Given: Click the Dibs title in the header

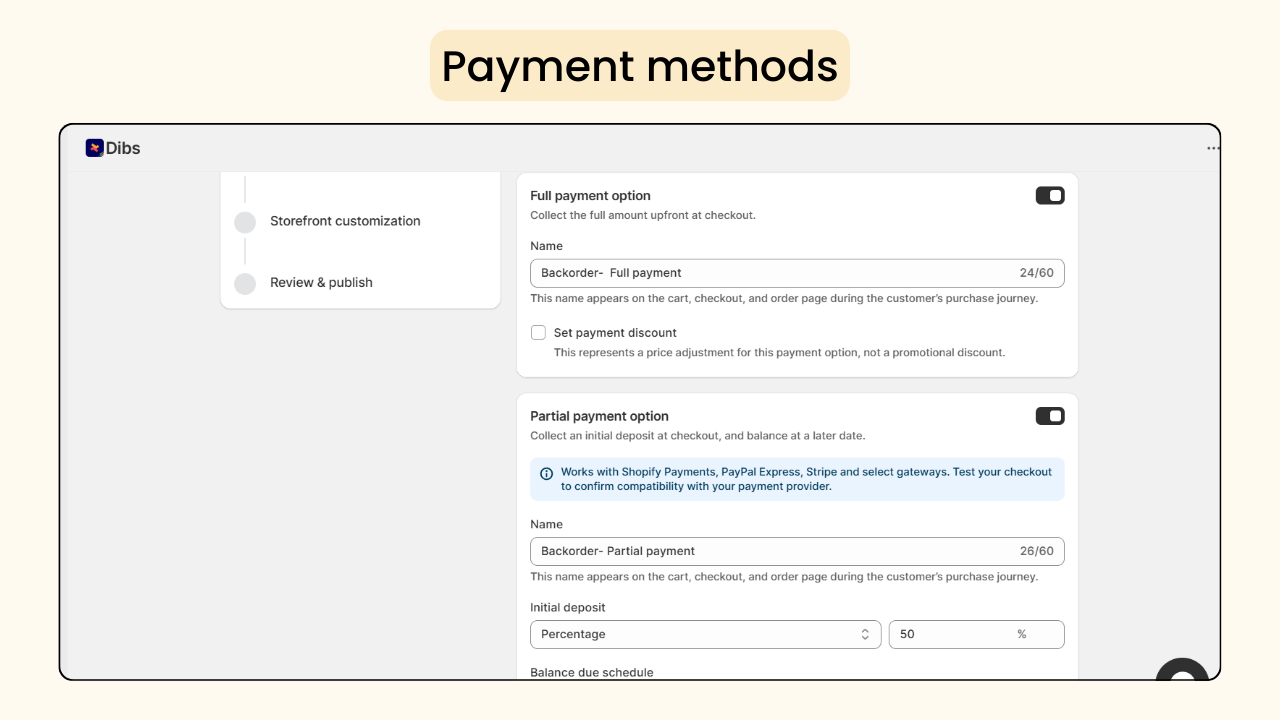Looking at the screenshot, I should (124, 147).
